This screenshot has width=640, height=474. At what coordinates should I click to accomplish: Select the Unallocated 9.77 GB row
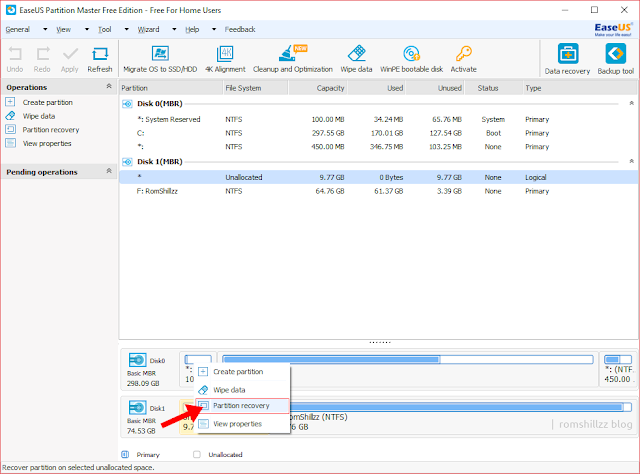click(378, 177)
